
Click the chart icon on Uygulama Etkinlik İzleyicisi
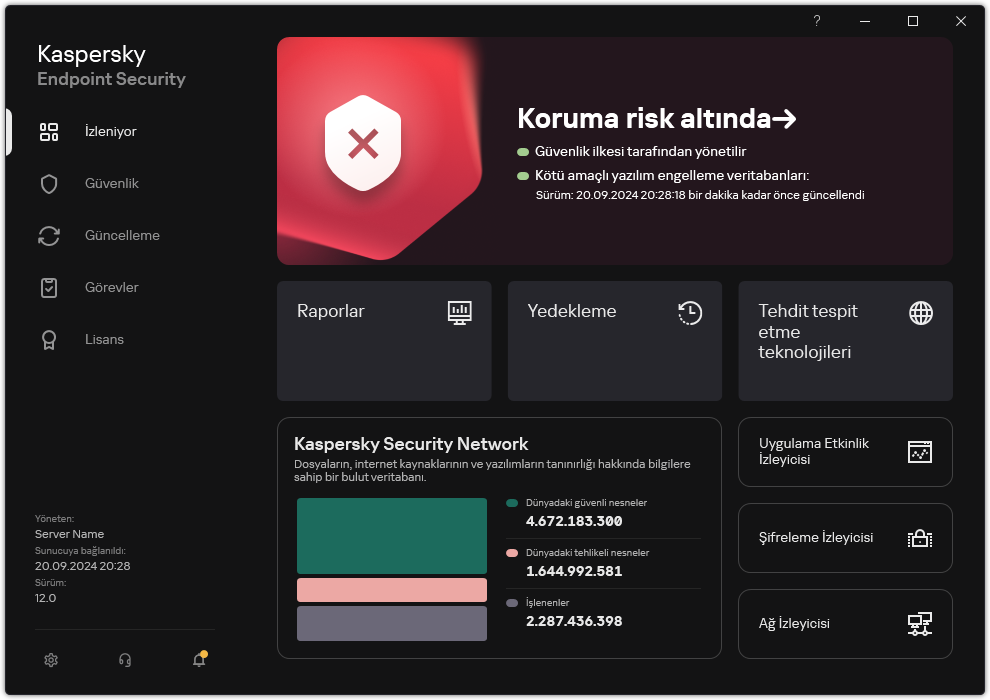(x=919, y=452)
